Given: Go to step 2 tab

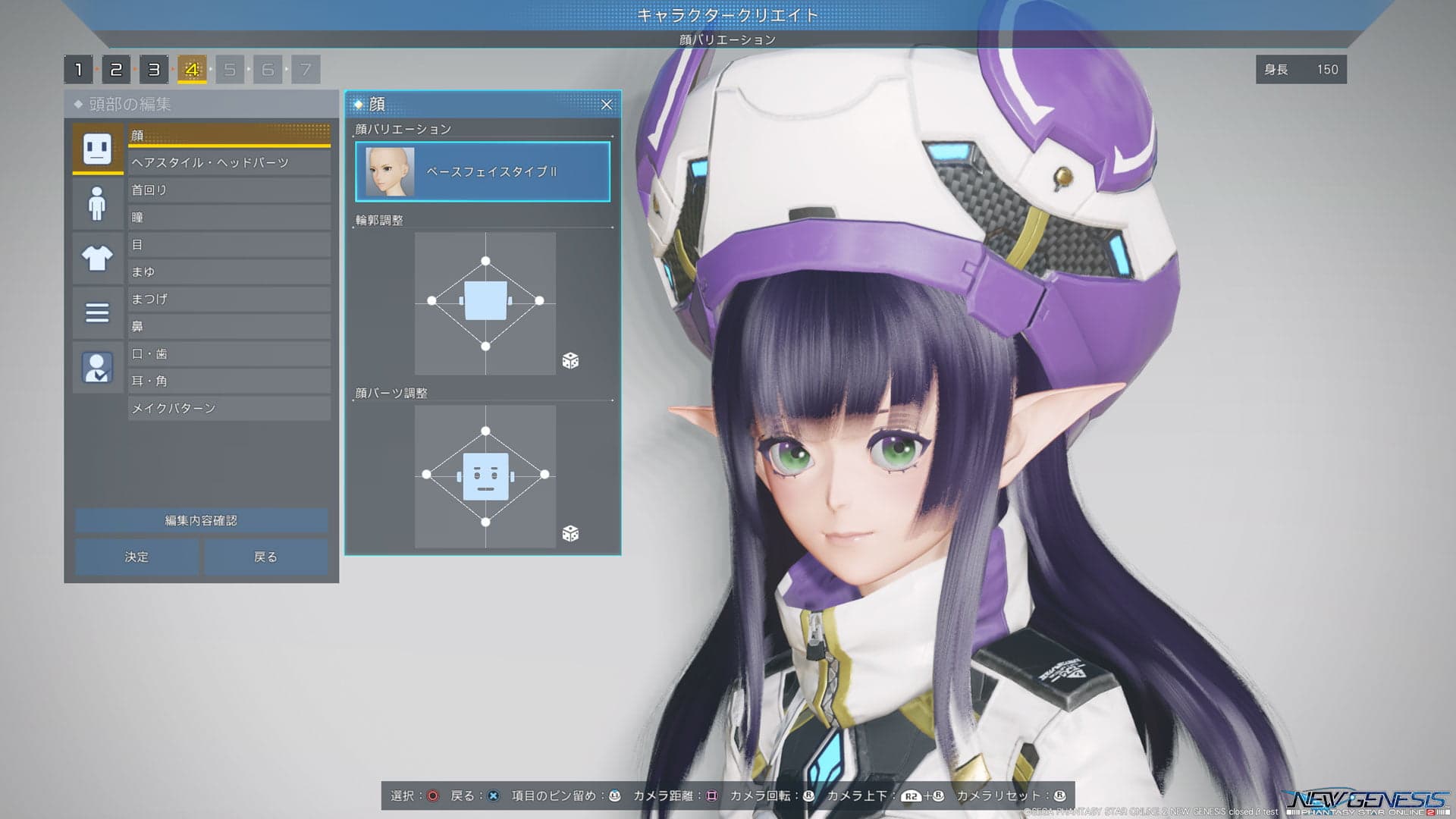Looking at the screenshot, I should tap(116, 70).
